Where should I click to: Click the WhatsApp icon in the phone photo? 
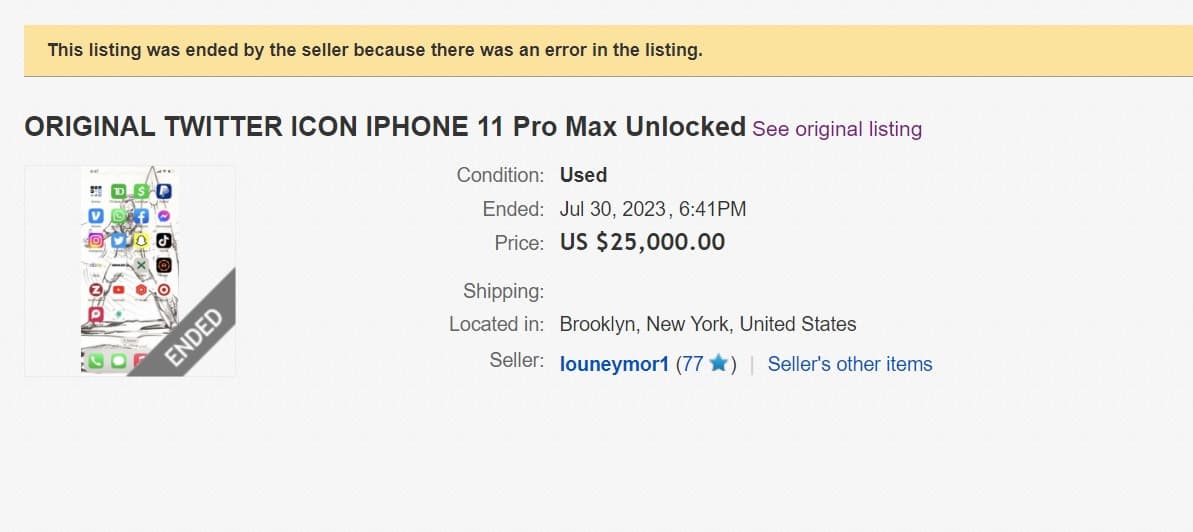pyautogui.click(x=120, y=215)
